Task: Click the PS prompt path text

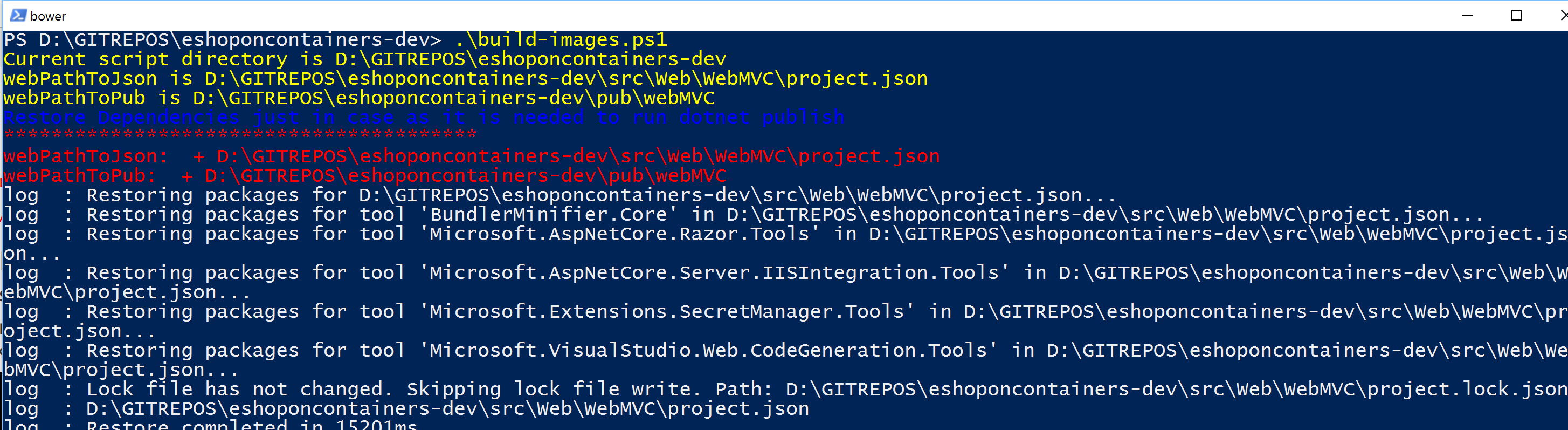Action: (222, 40)
